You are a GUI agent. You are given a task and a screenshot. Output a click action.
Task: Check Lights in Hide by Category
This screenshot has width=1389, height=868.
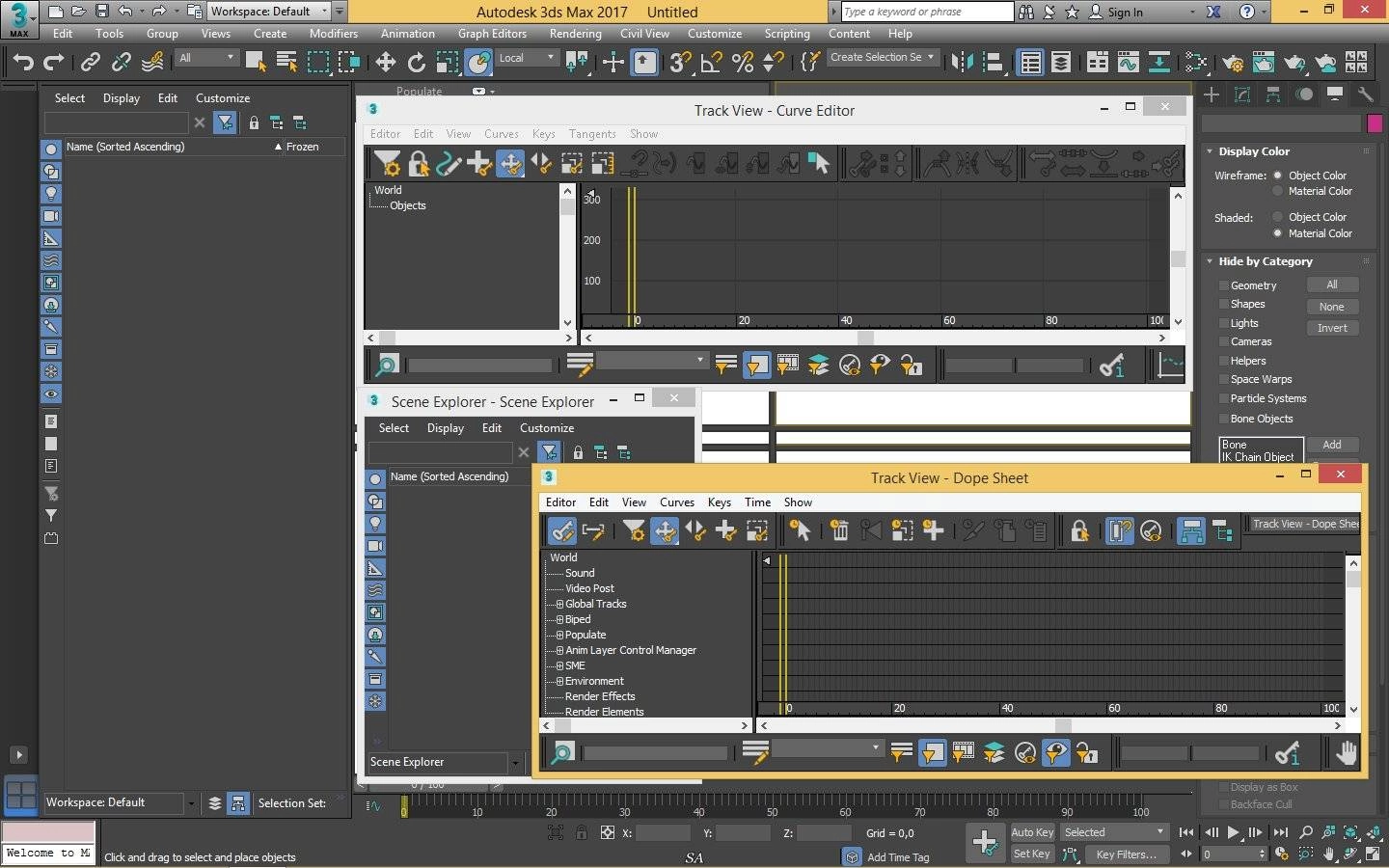[x=1223, y=323]
